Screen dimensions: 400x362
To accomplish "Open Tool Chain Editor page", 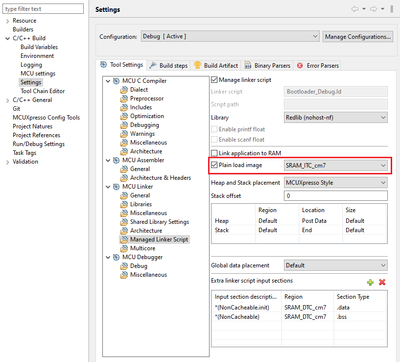I will tap(42, 91).
